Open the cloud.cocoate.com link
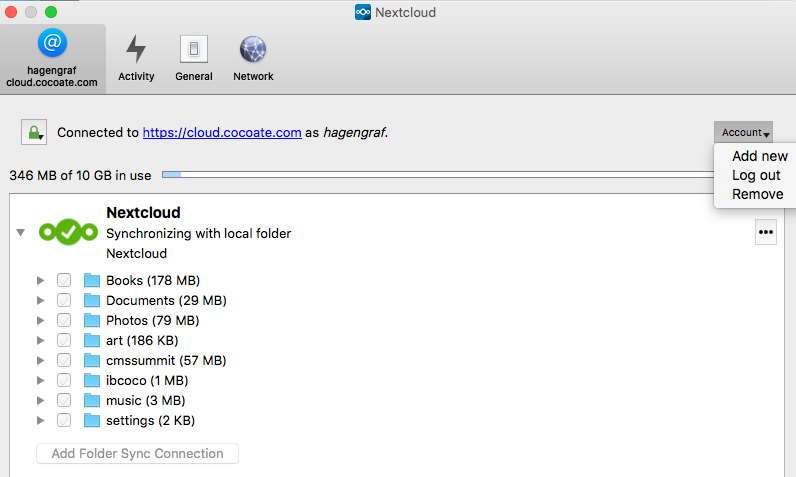The height and width of the screenshot is (477, 796). 222,132
